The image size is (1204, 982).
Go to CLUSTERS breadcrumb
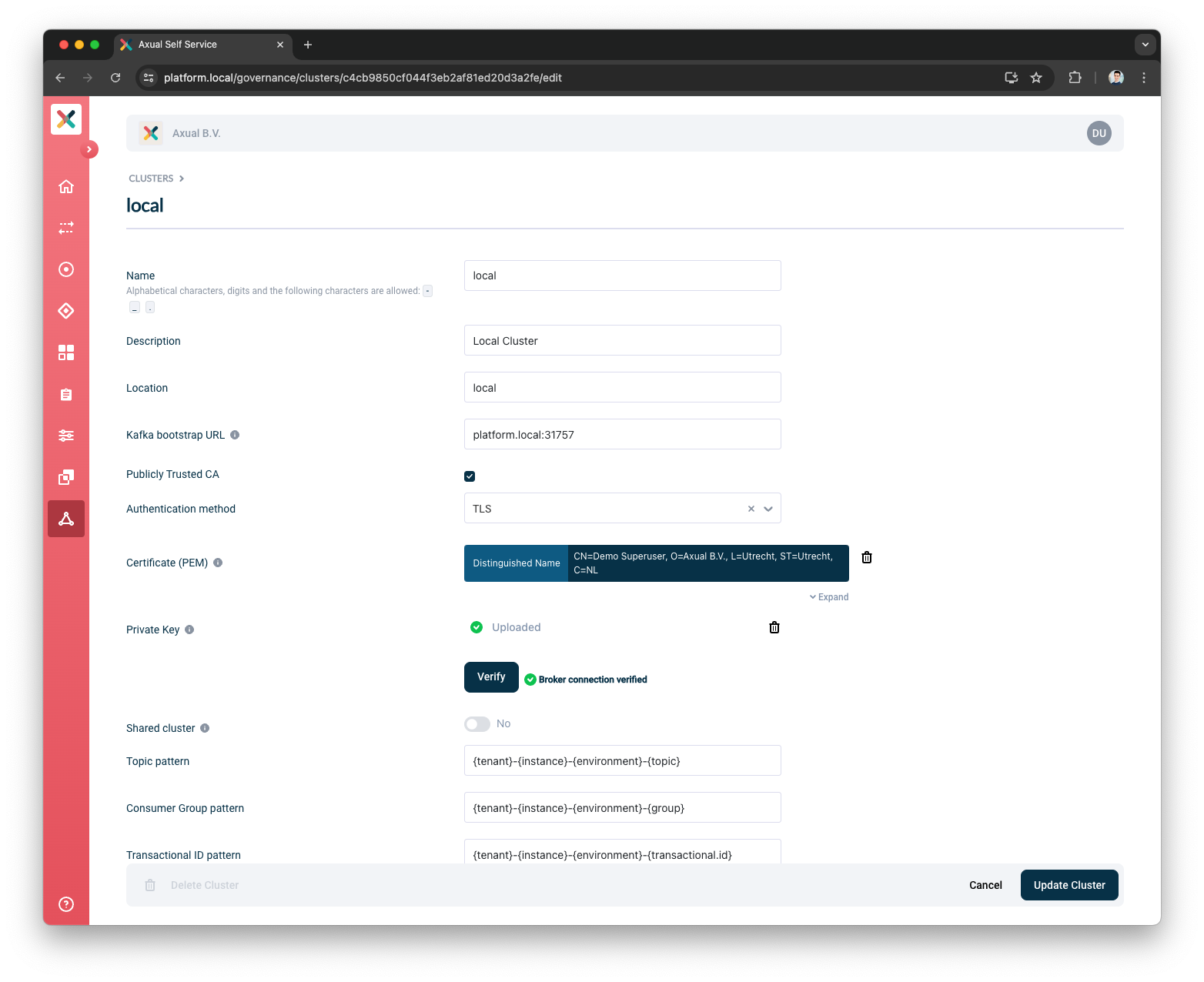pyautogui.click(x=151, y=179)
